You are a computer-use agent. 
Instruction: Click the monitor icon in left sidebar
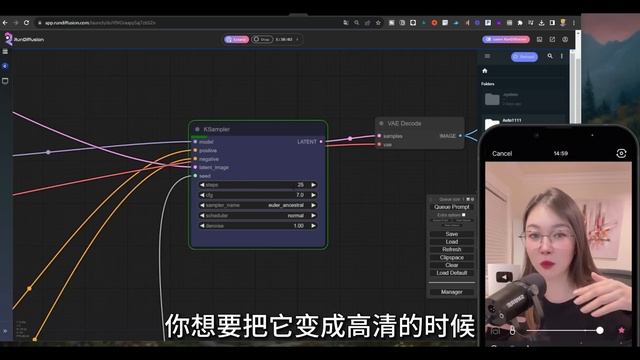click(5, 81)
